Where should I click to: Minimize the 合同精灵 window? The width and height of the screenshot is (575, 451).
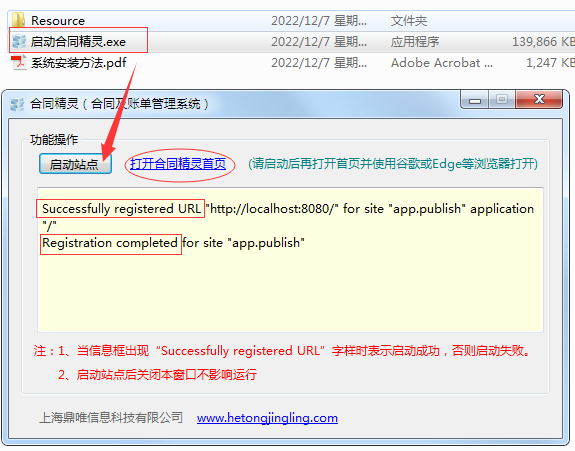point(475,99)
